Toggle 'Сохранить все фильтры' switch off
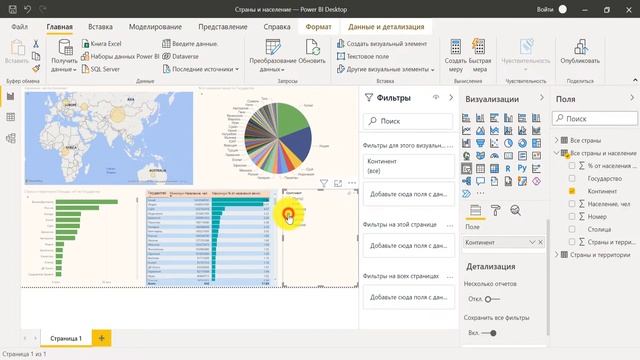 coord(489,333)
